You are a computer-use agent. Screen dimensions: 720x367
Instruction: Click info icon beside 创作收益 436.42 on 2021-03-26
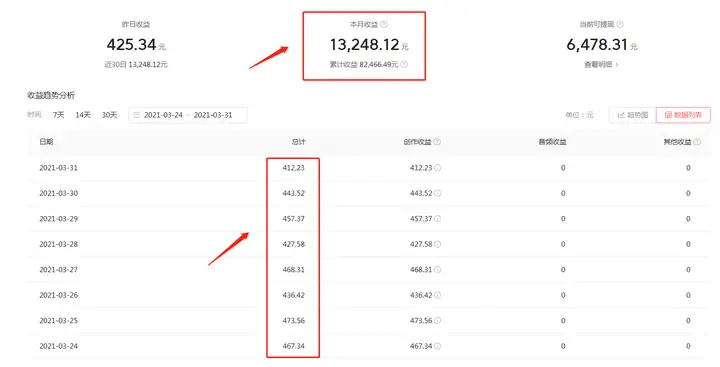coord(438,295)
